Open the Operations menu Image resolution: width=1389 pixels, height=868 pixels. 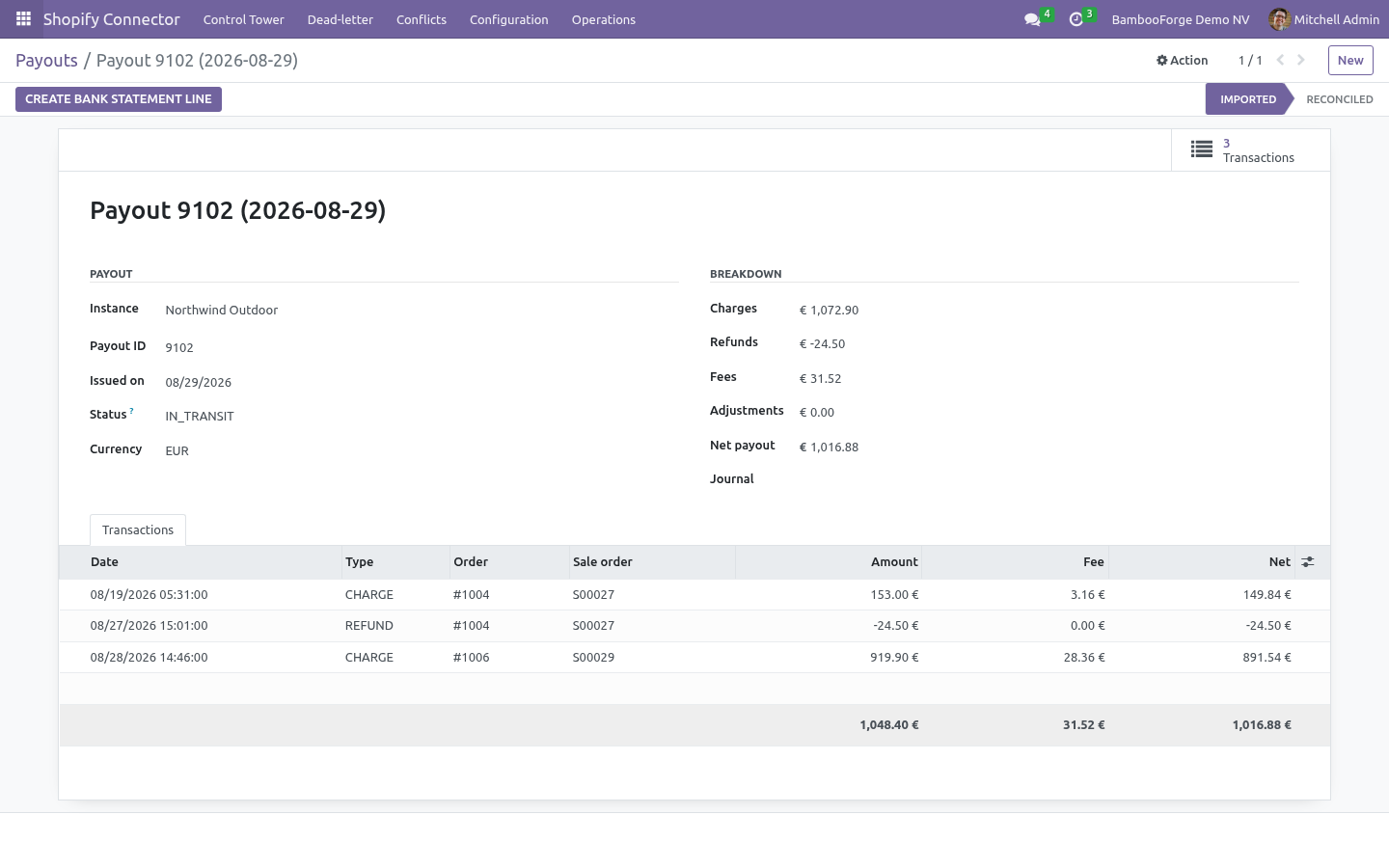click(604, 19)
